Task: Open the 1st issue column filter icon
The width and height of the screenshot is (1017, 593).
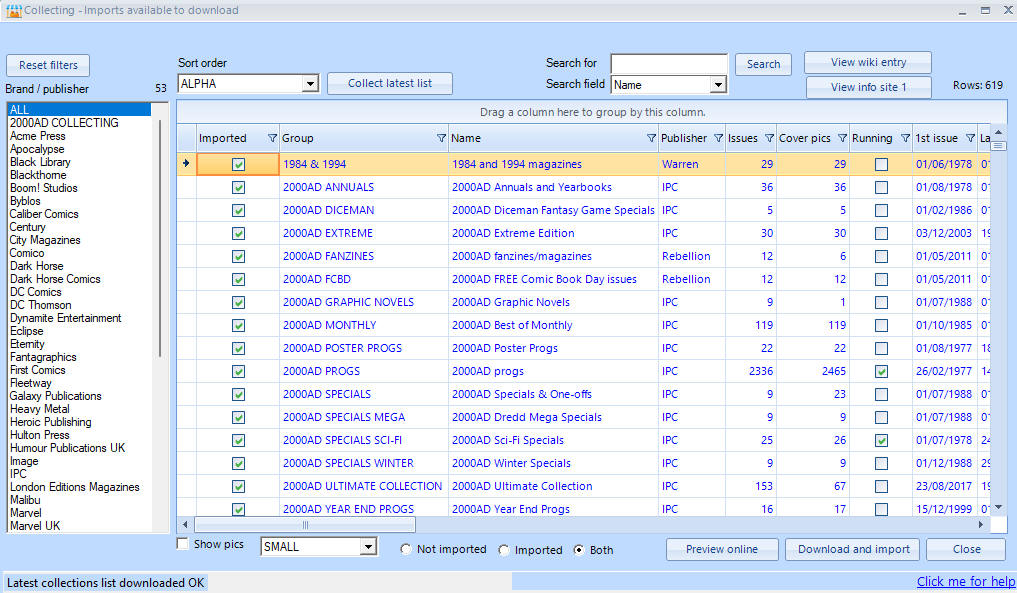Action: tap(970, 138)
